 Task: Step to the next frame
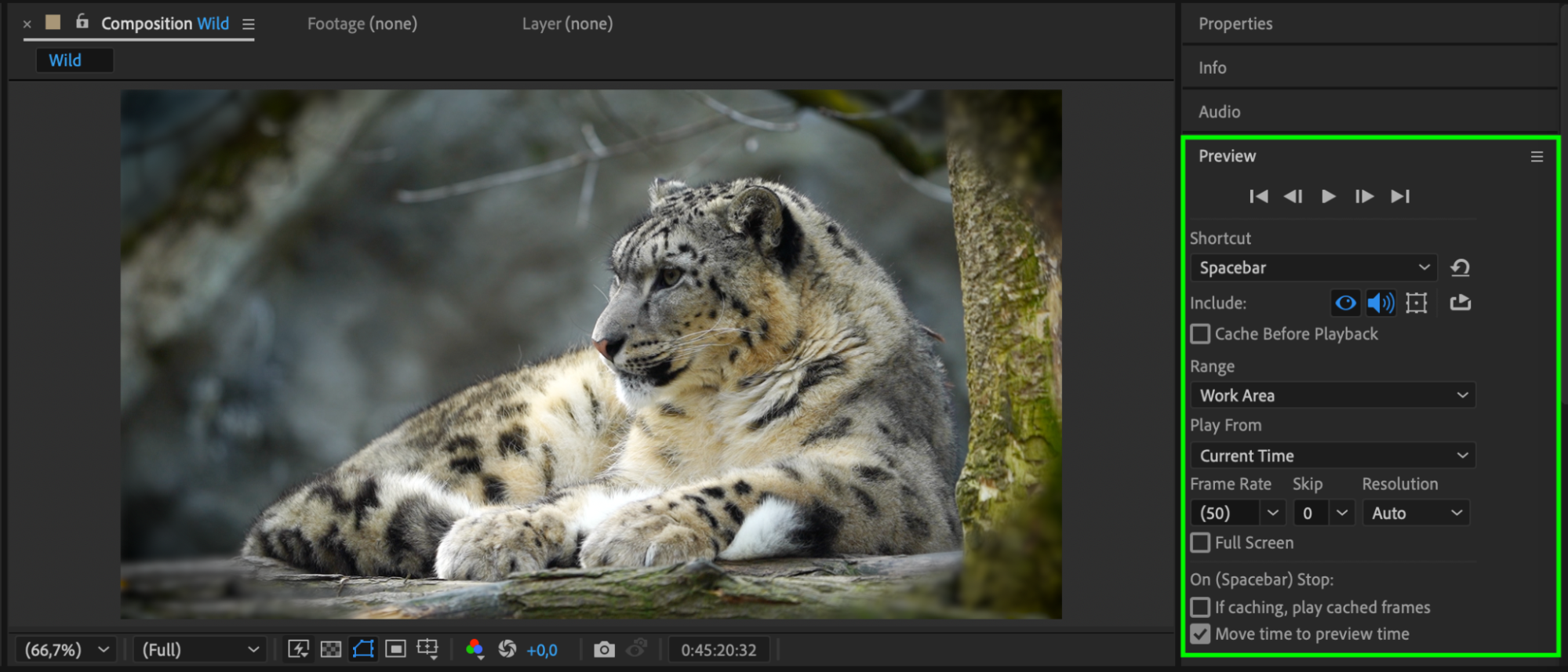tap(1364, 196)
